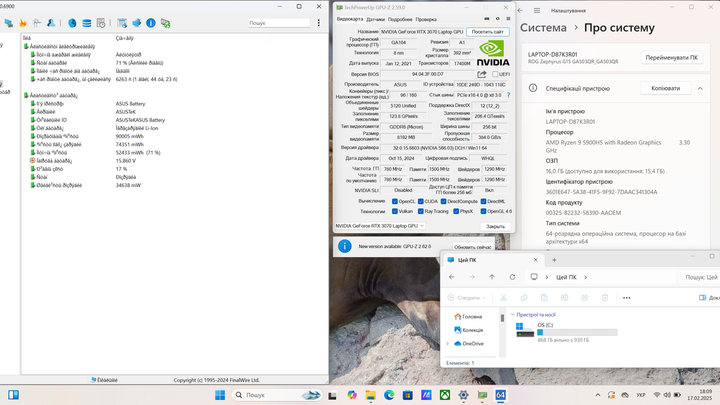Open Copilot from taskbar

coord(352,394)
